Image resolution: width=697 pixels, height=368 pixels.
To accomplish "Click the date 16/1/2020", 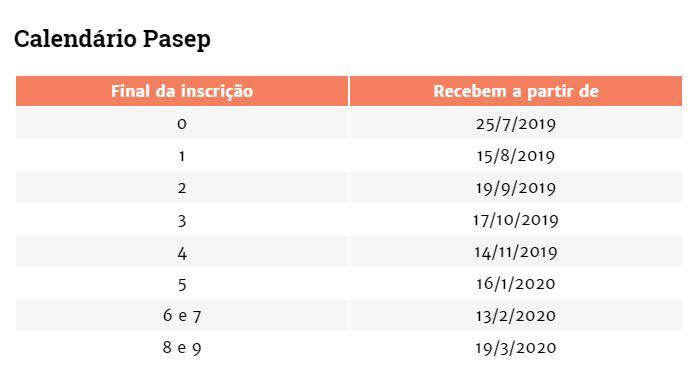I will click(516, 284).
